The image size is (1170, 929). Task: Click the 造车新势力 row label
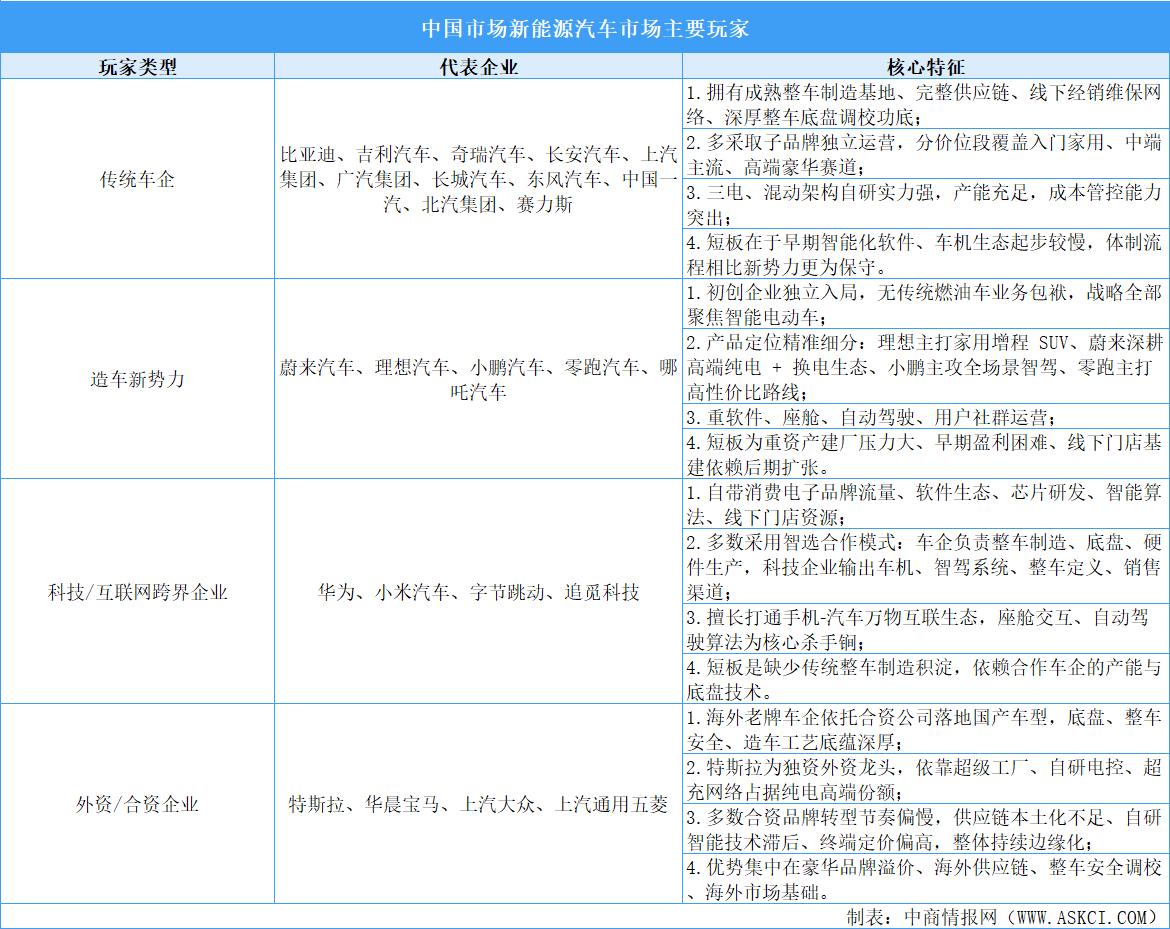click(x=137, y=379)
